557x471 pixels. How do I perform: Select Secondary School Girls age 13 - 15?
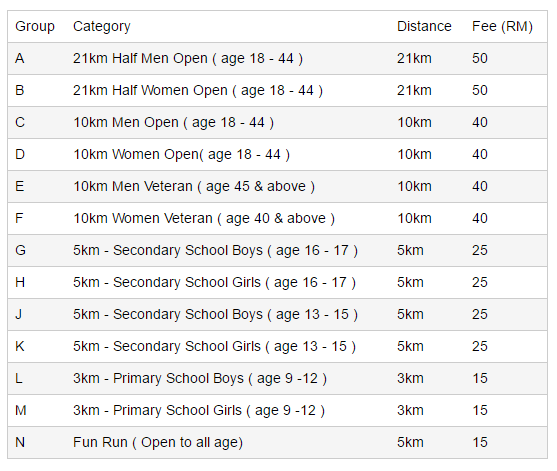click(214, 346)
